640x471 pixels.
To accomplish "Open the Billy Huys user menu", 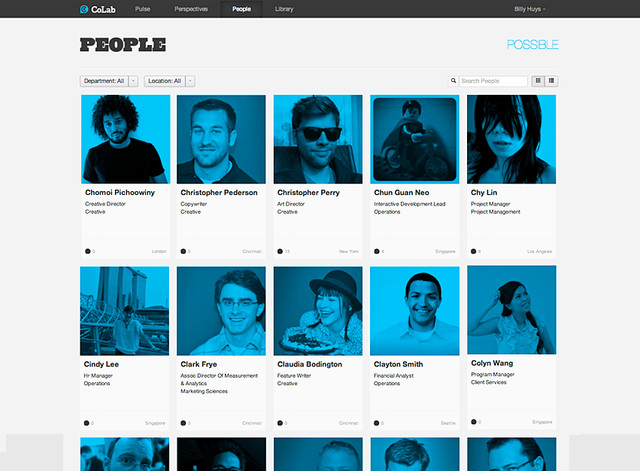I will [529, 9].
